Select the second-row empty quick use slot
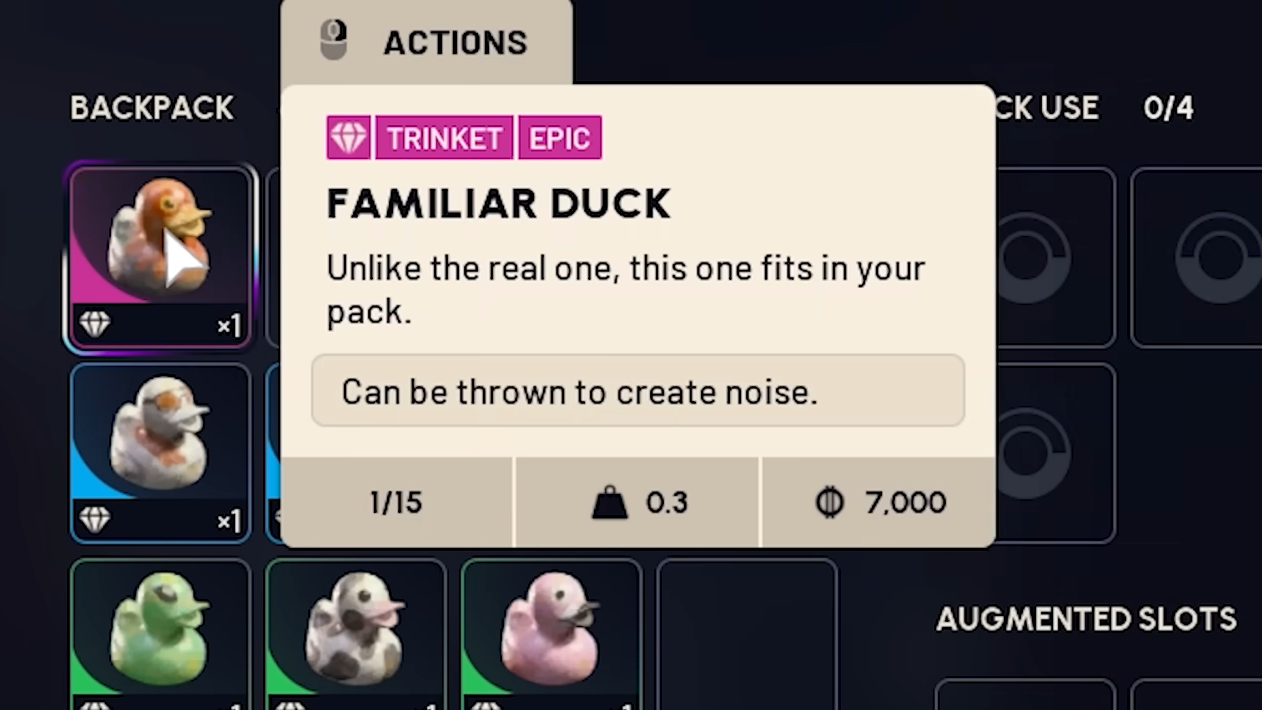The width and height of the screenshot is (1262, 710). [x=1054, y=453]
